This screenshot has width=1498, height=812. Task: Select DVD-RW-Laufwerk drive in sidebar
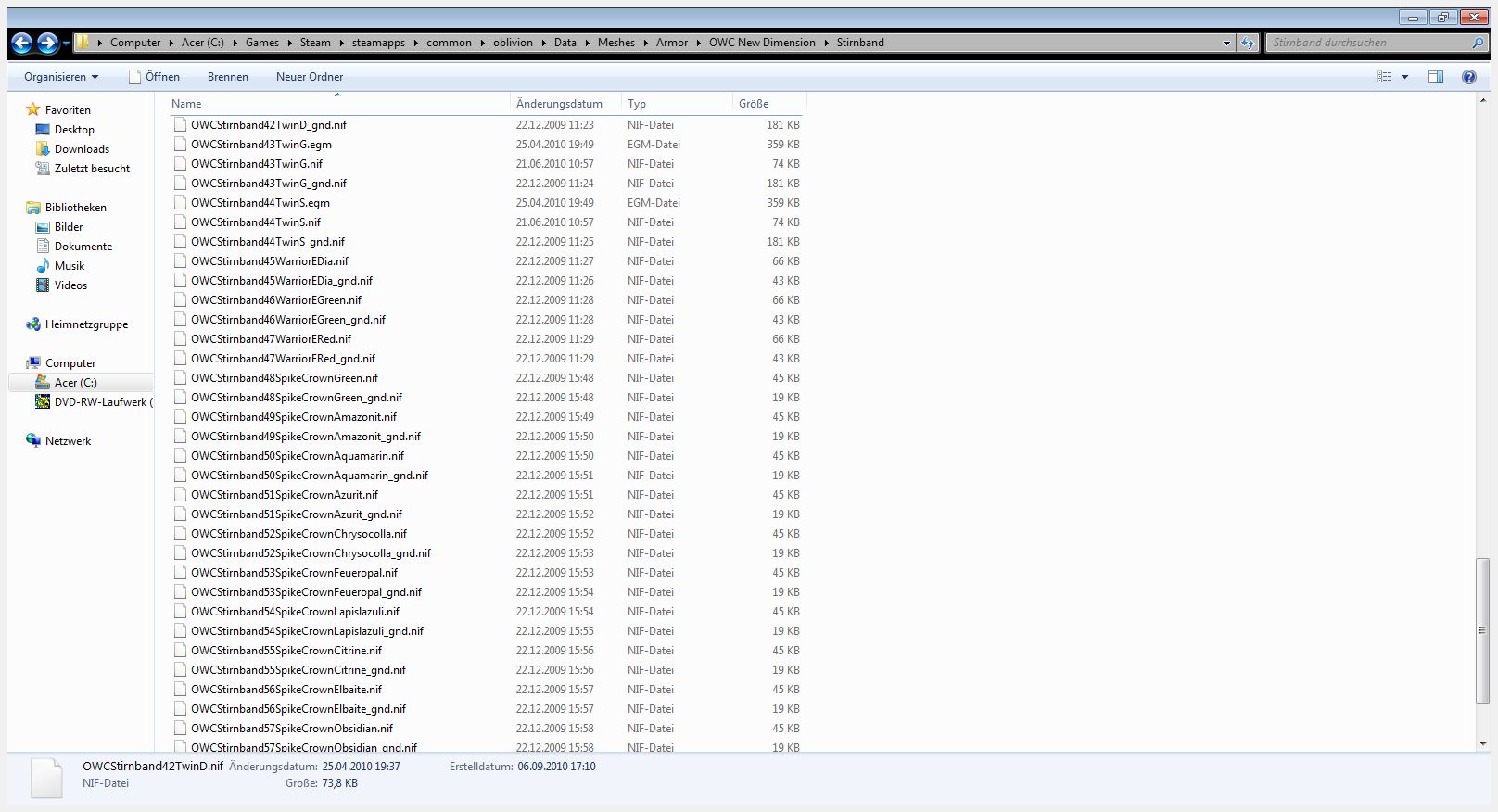[100, 402]
